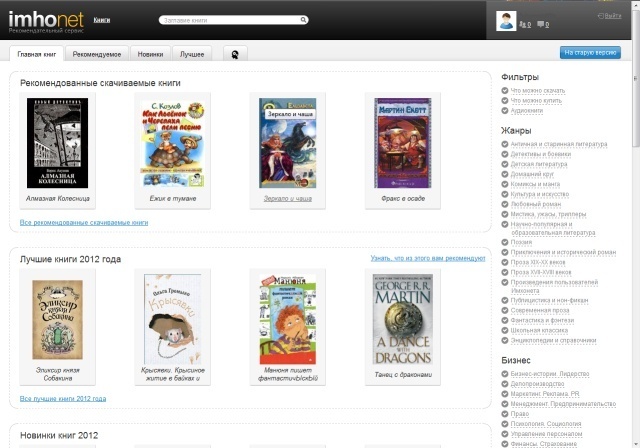Click the check icon beside Мистика, ужасы, триллеры

coord(505,214)
